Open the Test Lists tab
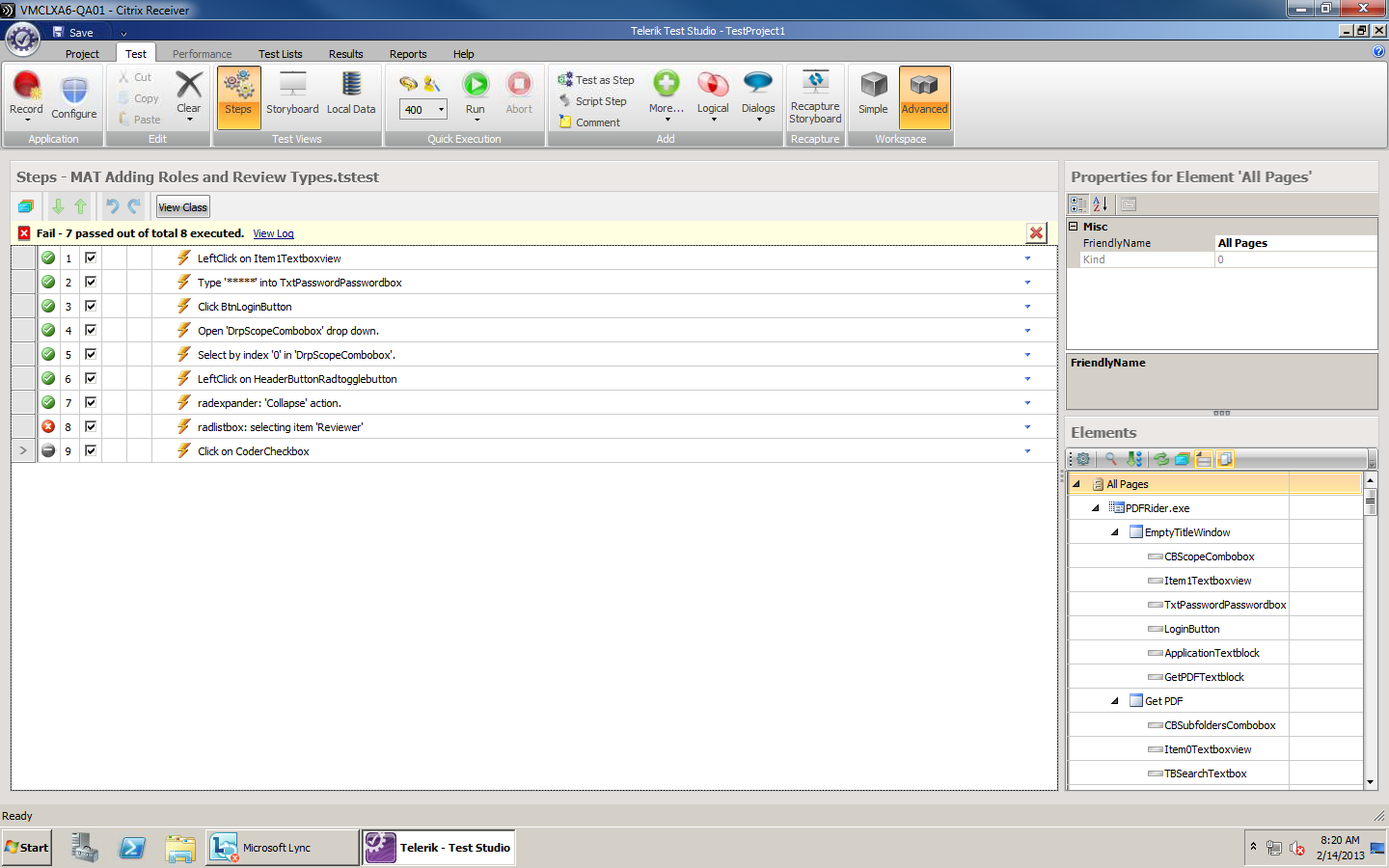The image size is (1389, 868). (280, 54)
